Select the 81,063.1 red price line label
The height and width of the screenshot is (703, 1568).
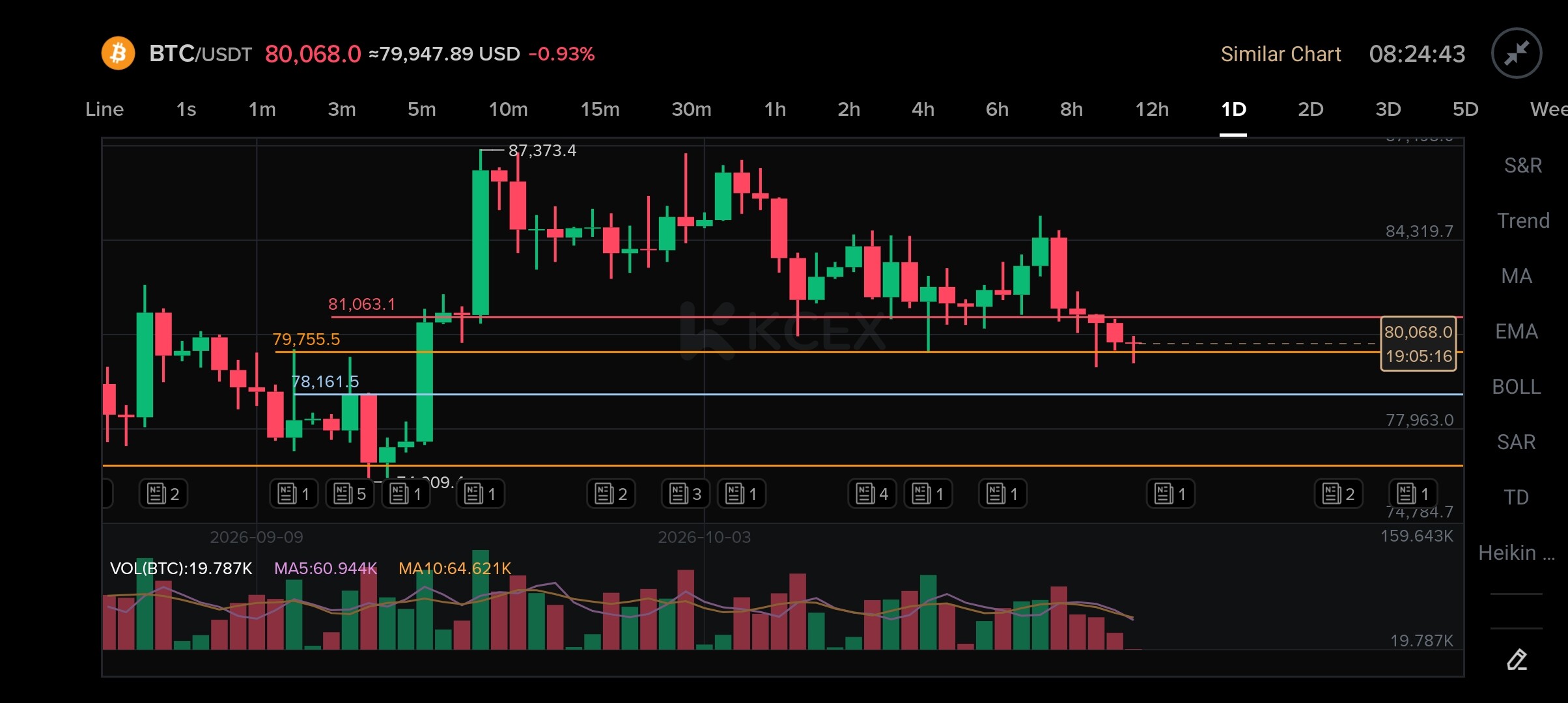pyautogui.click(x=361, y=304)
